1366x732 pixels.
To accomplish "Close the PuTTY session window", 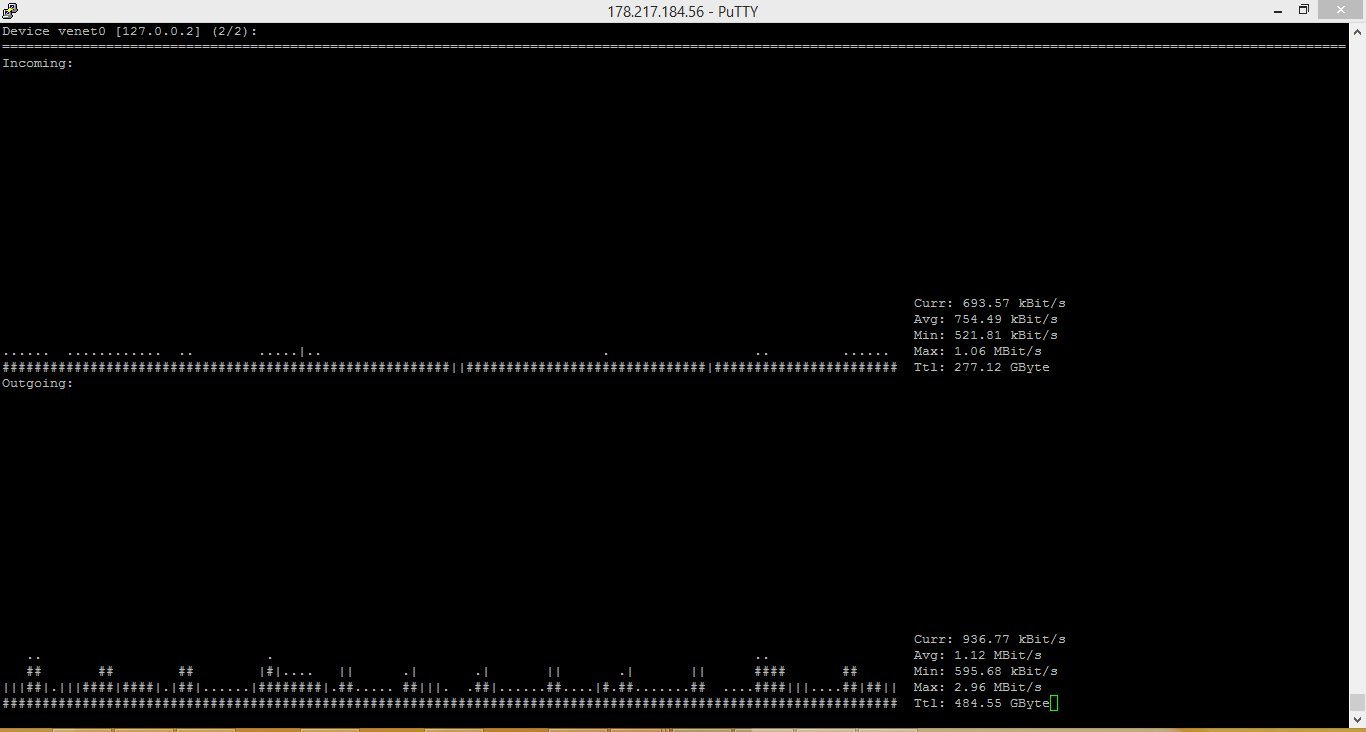I will tap(1340, 10).
